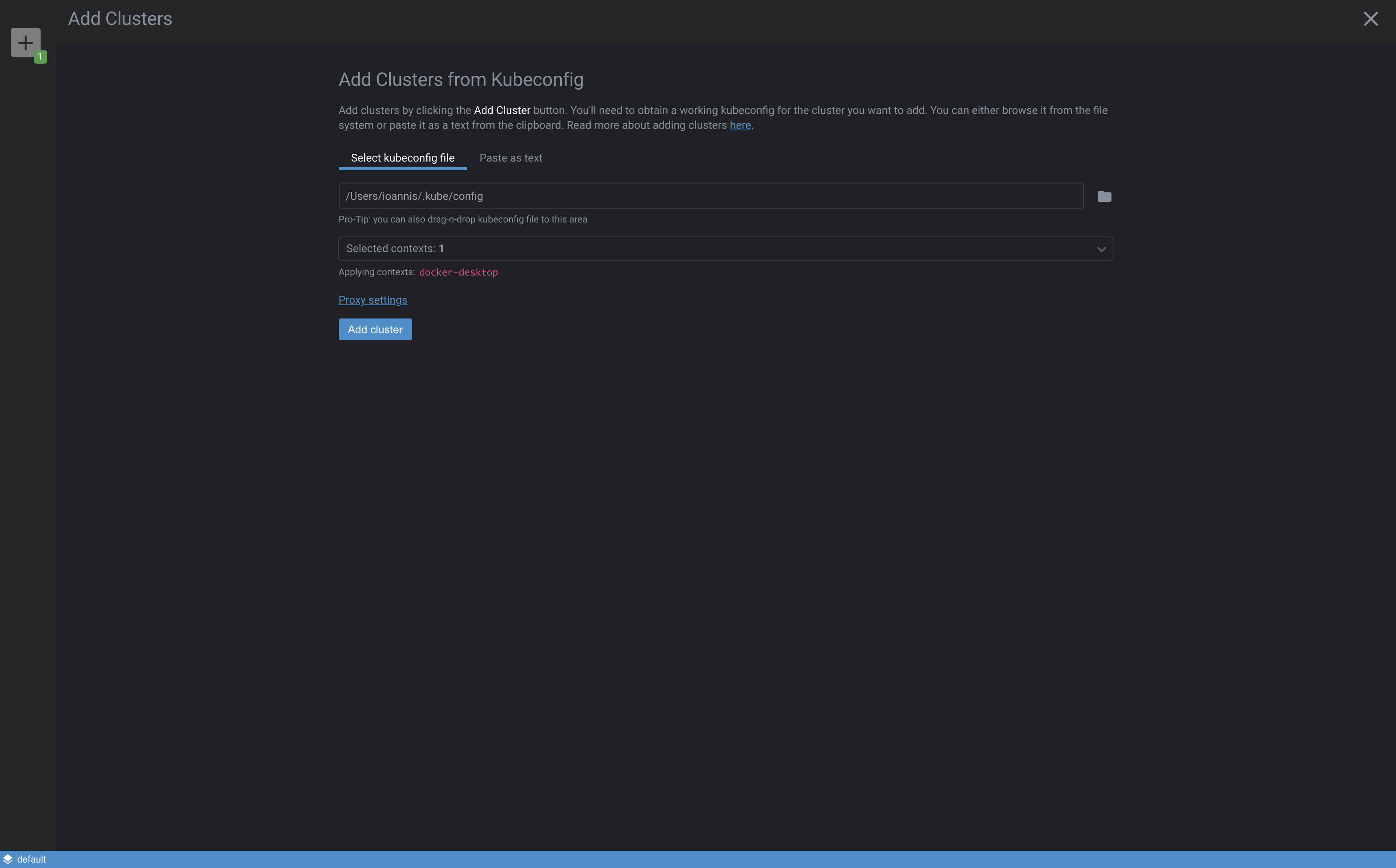Follow the 'here' documentation link
Screen dimensions: 1396x868
740,125
